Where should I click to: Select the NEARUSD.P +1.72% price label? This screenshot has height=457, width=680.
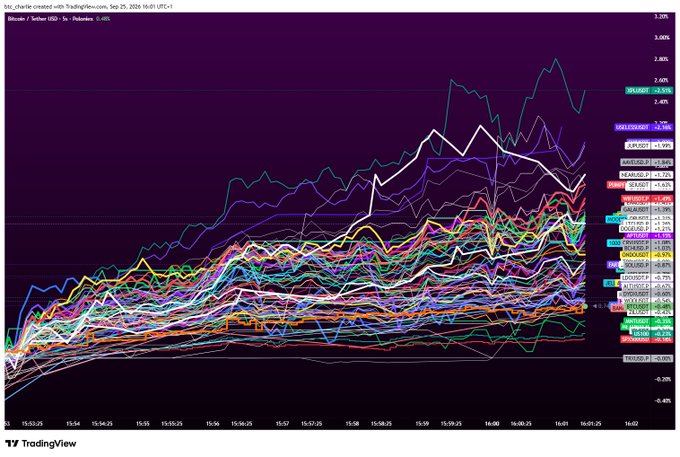pos(646,175)
